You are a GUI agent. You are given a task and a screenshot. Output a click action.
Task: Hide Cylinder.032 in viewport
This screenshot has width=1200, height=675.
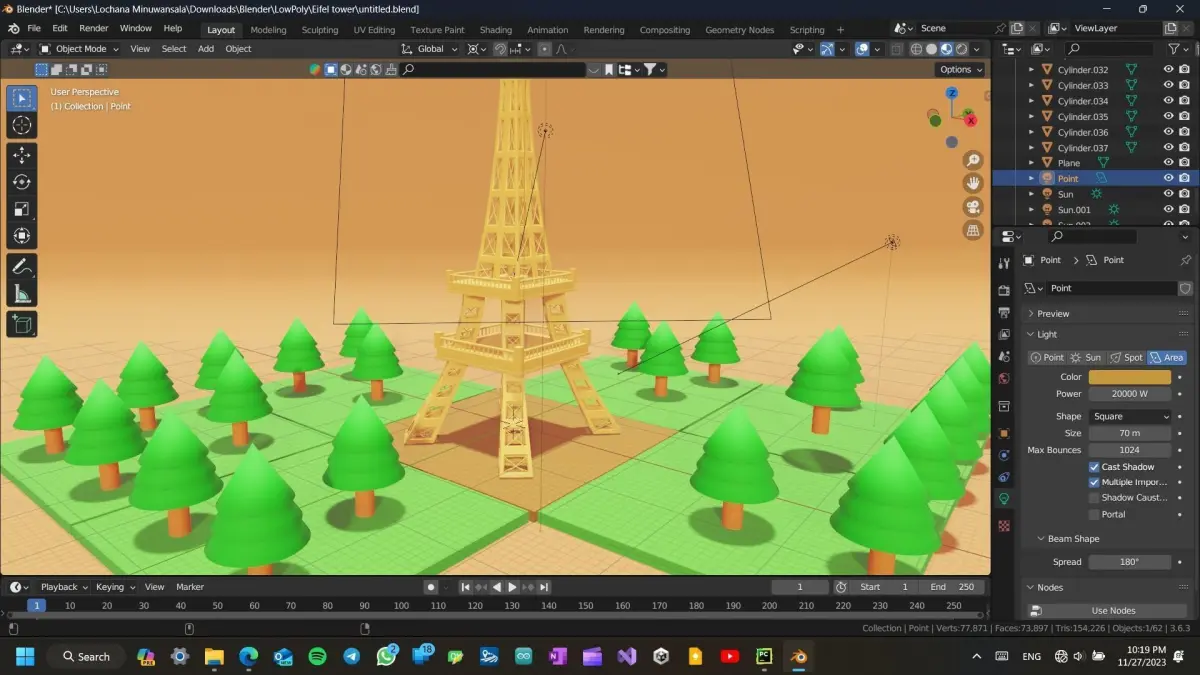pos(1168,70)
